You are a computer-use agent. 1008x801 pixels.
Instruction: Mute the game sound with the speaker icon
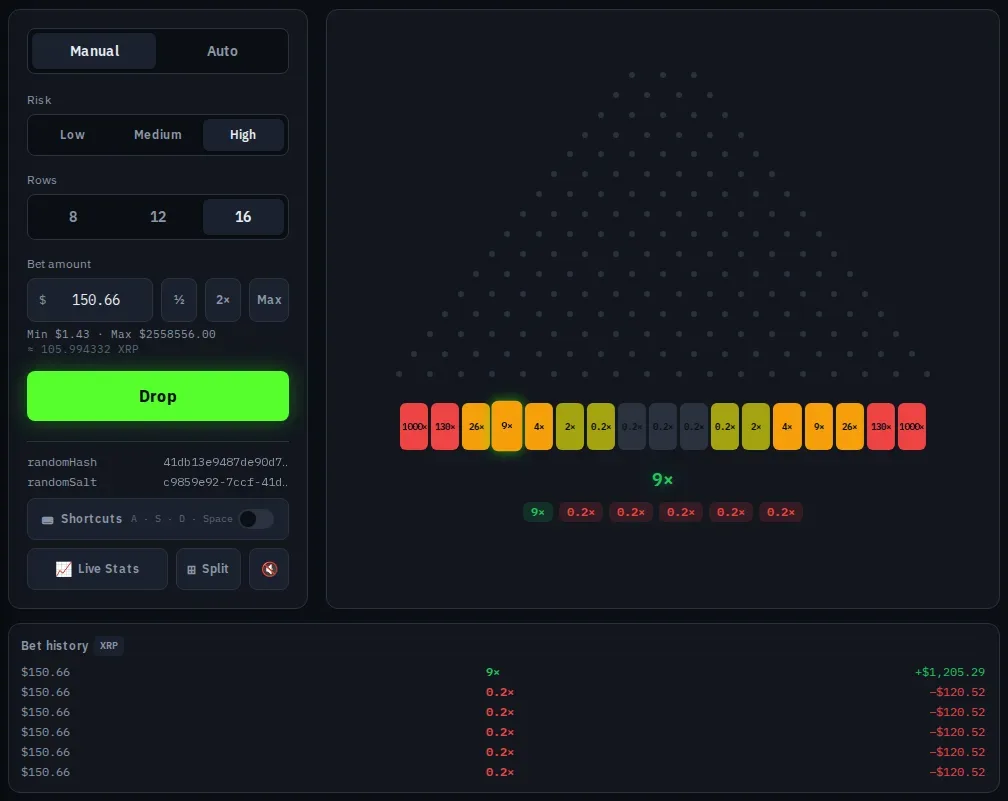point(269,569)
